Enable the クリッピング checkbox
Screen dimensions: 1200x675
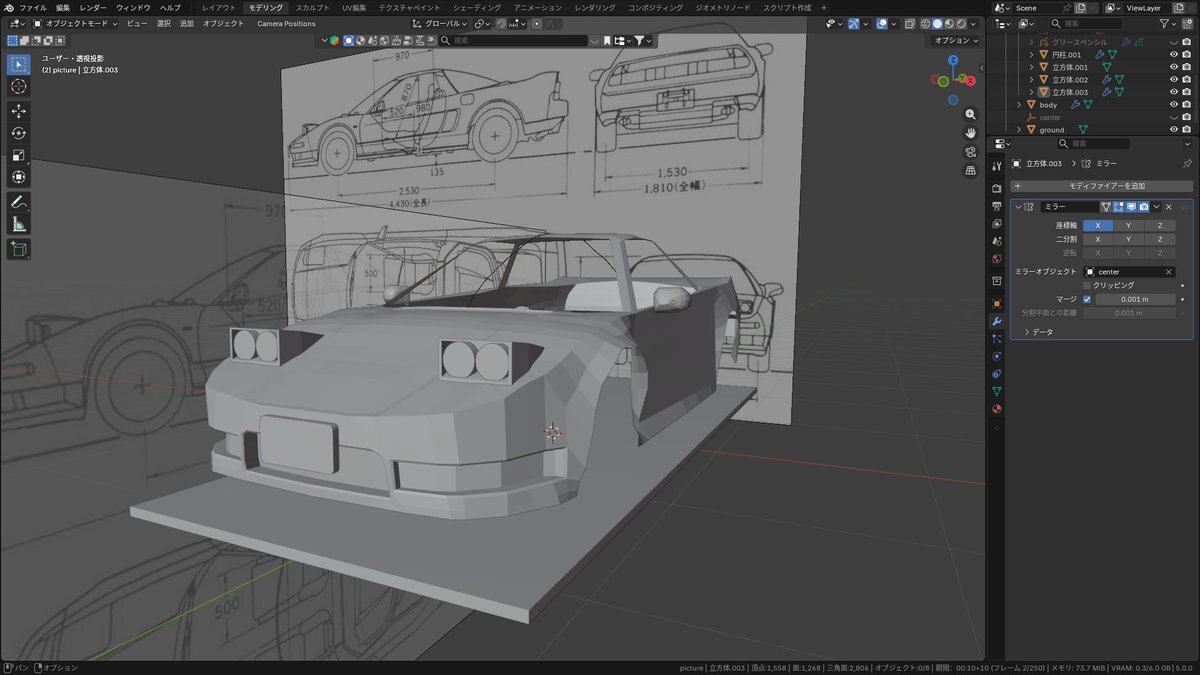click(1087, 285)
